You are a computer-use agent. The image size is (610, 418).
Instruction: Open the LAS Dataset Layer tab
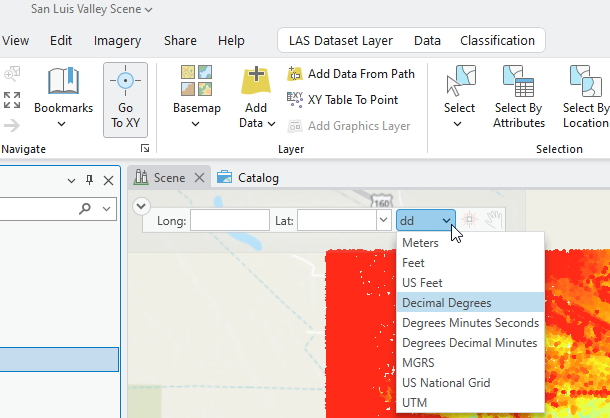(341, 40)
